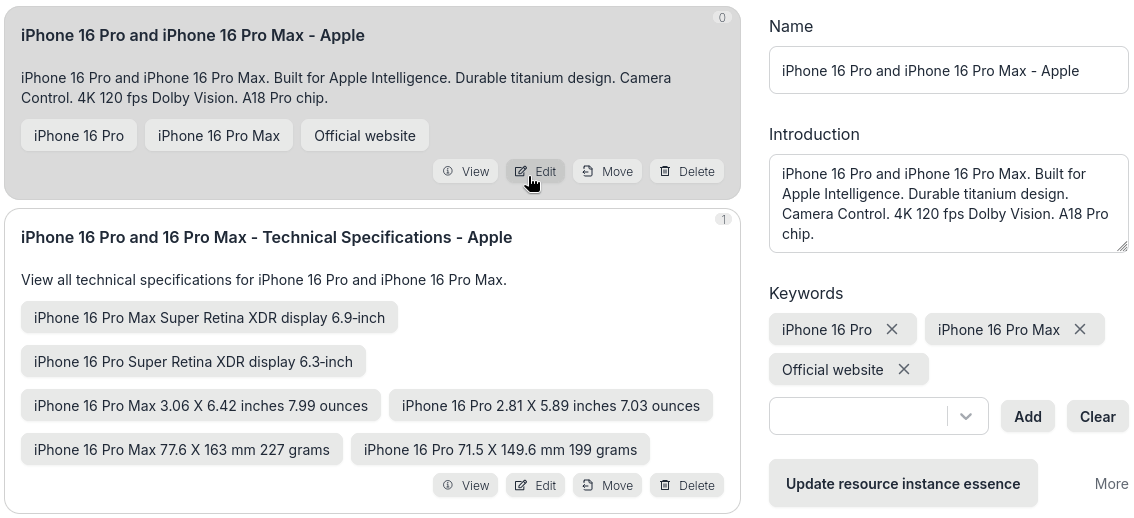Click Move on the first resource card
Viewport: 1134px width, 518px height.
point(607,171)
